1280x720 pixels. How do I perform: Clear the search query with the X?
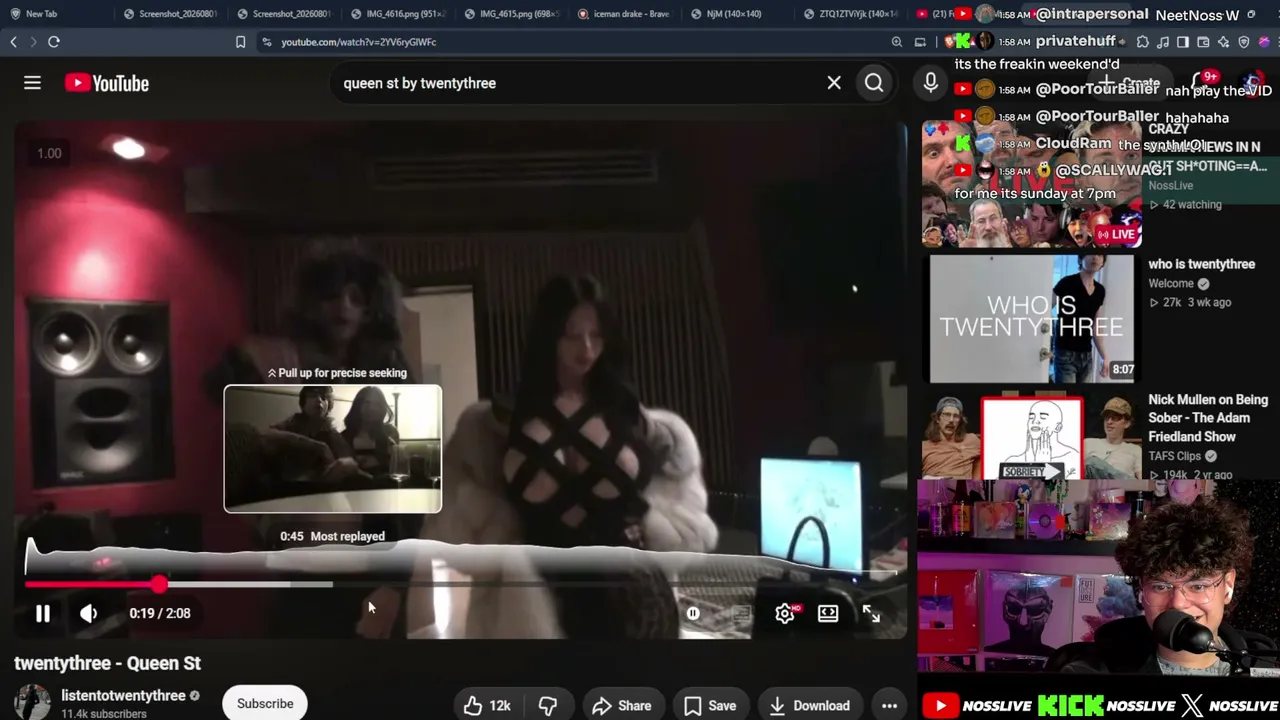pos(834,83)
